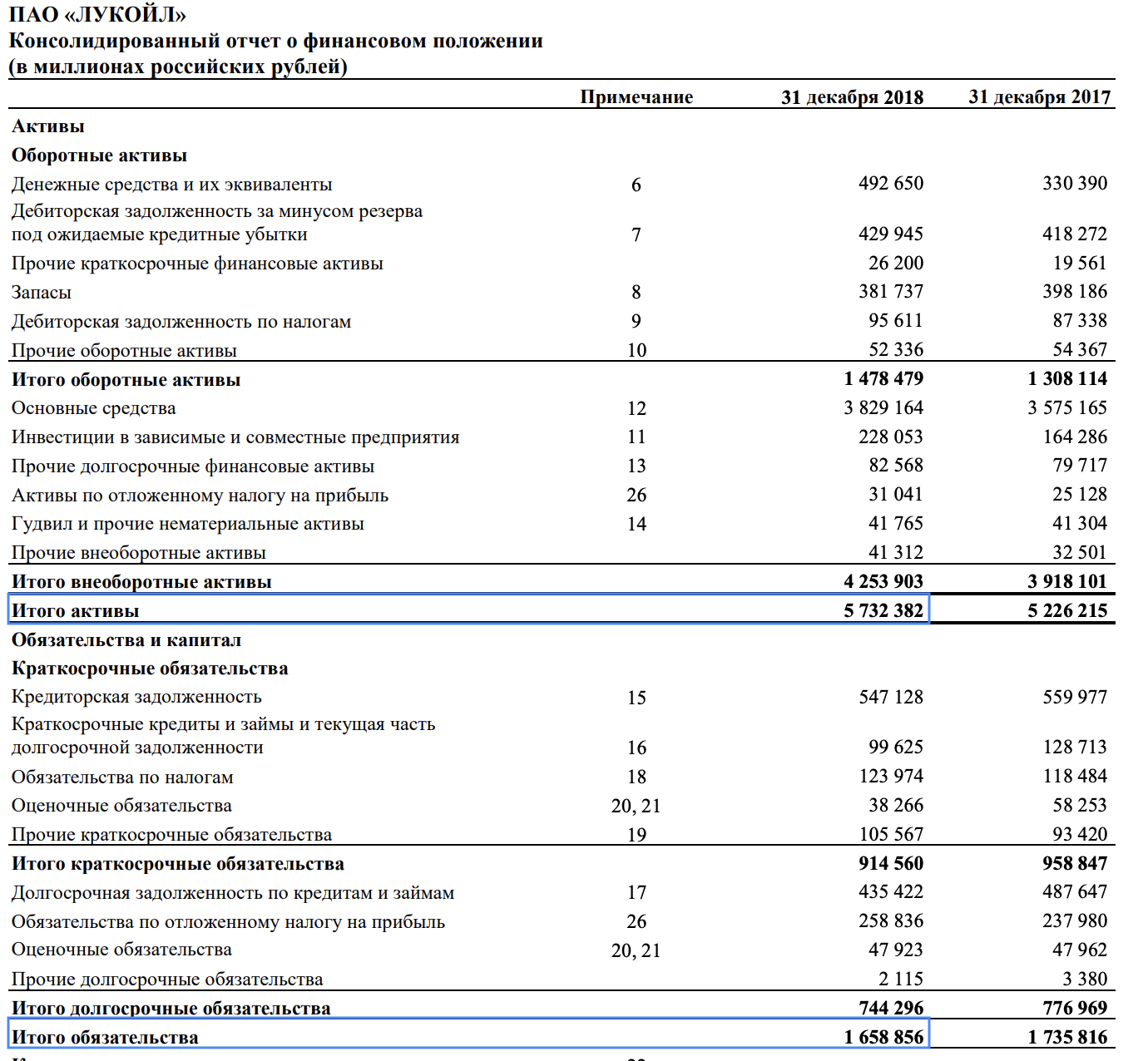Screen dimensions: 1148x1061
Task: Click the value 123 974
Action: point(891,777)
